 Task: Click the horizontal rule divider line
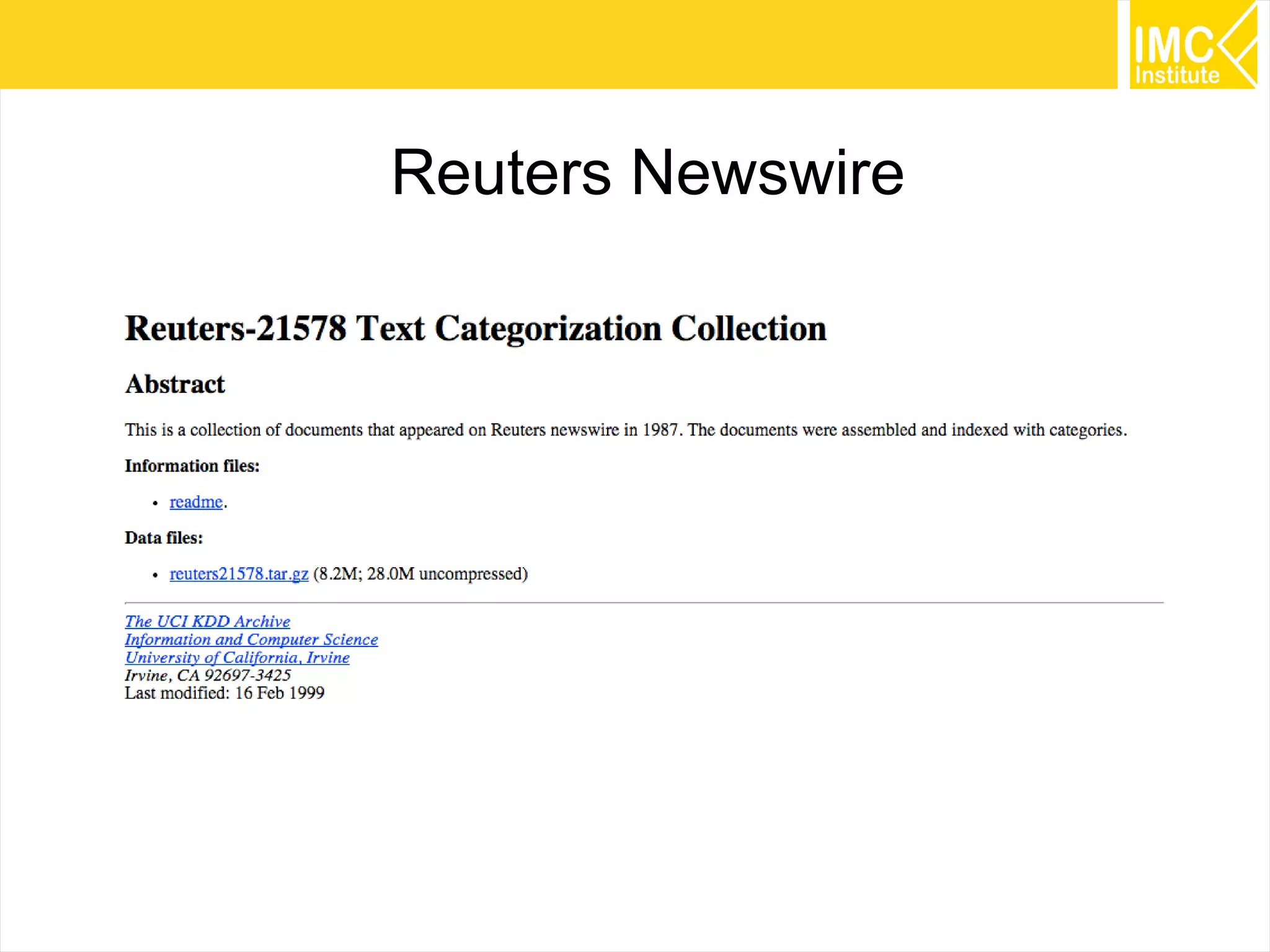point(644,602)
